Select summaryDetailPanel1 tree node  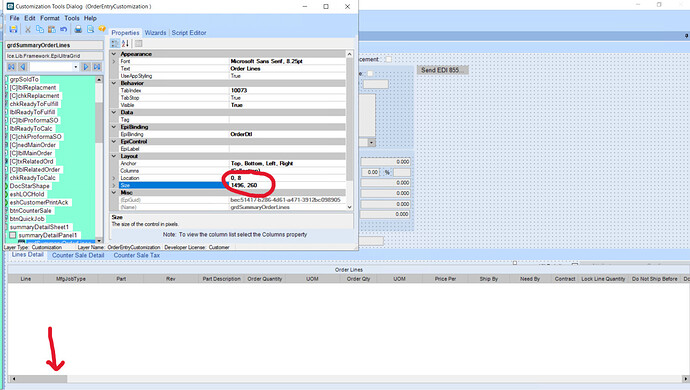coord(48,235)
